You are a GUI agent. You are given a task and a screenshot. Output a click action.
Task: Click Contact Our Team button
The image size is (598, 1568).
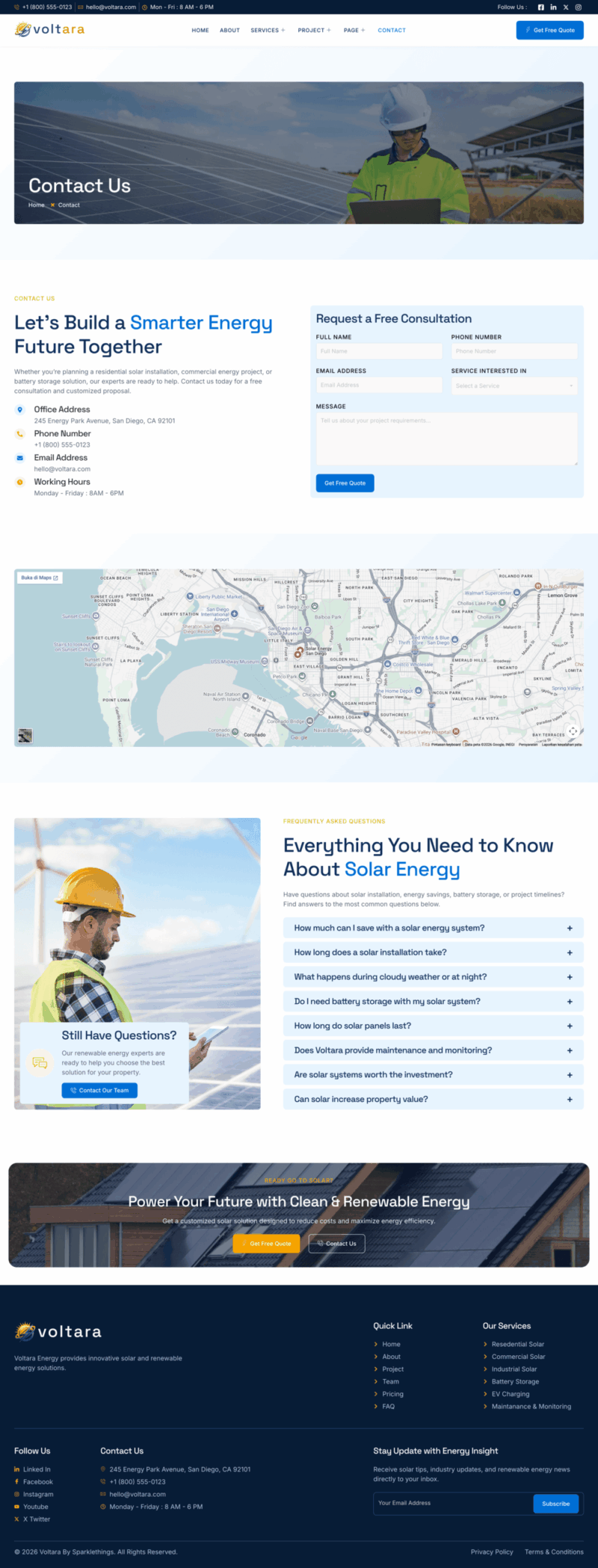[x=99, y=1091]
